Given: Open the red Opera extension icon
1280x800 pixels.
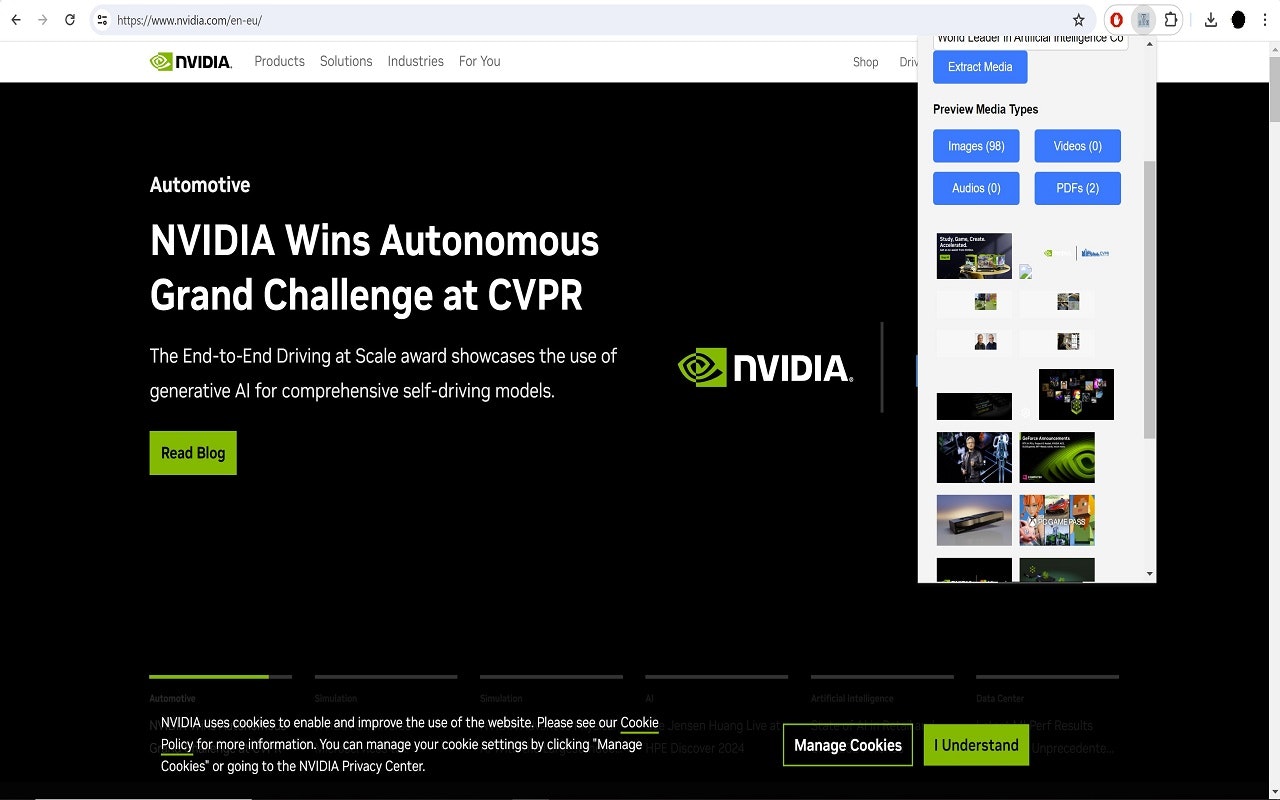Looking at the screenshot, I should coord(1116,20).
